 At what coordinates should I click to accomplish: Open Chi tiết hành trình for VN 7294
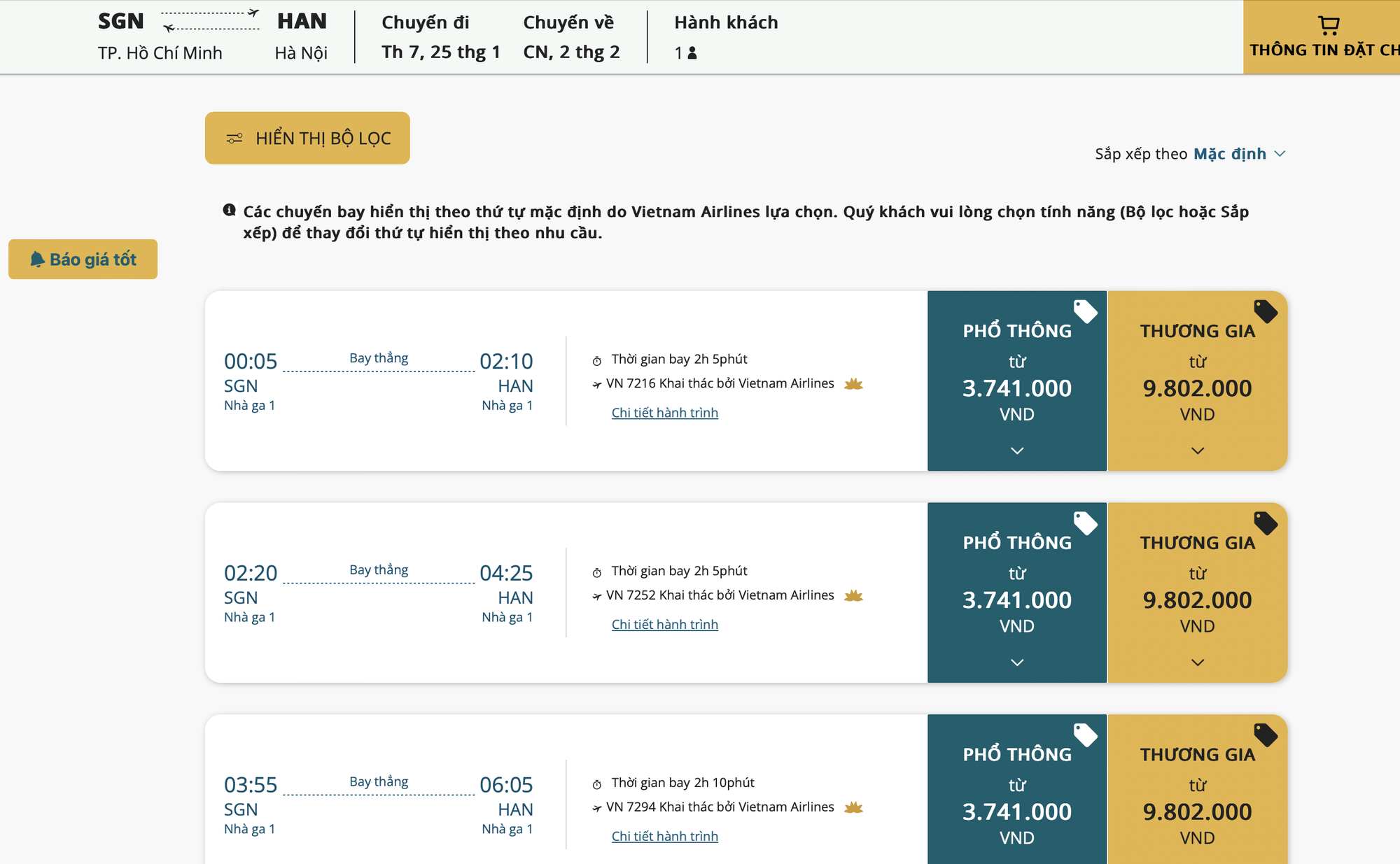click(665, 837)
